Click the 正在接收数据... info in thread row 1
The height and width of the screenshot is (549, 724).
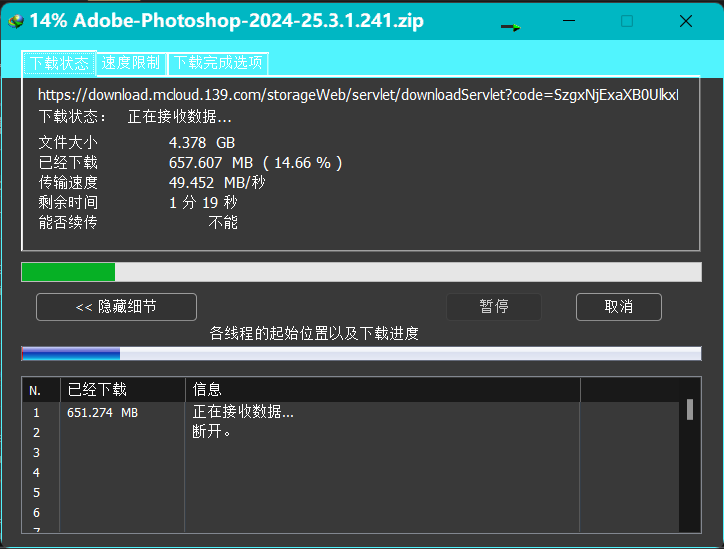(243, 411)
